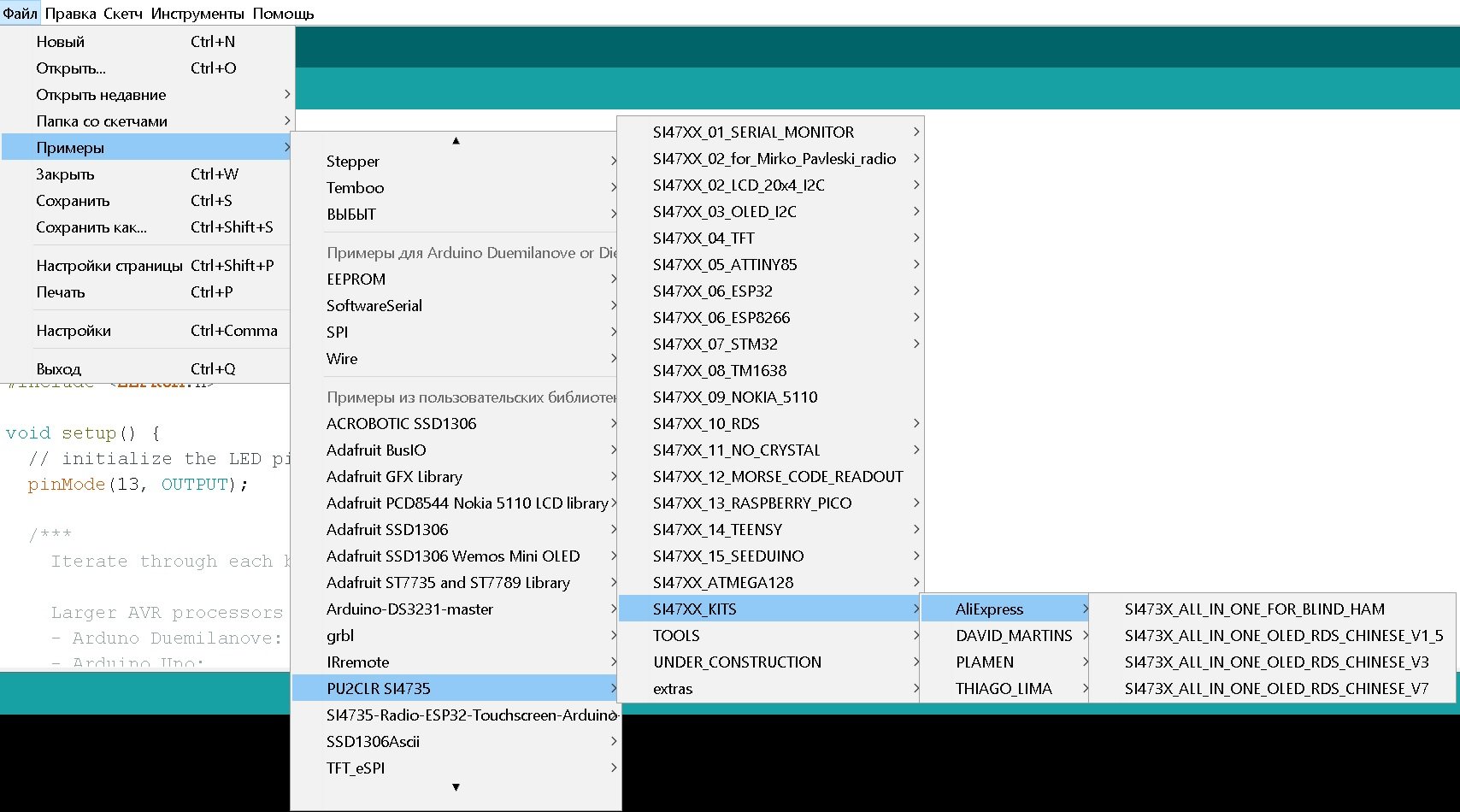Viewport: 1460px width, 812px height.
Task: Open the Файл menu
Action: (x=21, y=14)
